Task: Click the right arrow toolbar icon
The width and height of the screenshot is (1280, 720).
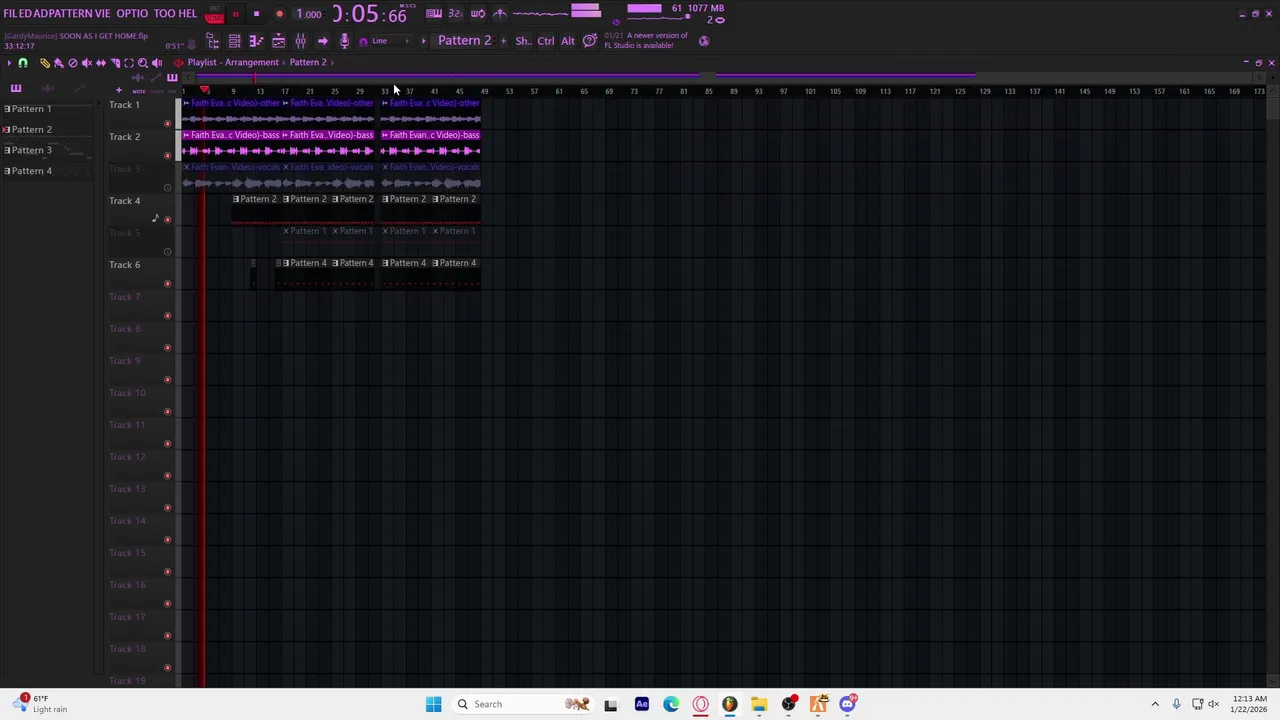Action: 322,41
